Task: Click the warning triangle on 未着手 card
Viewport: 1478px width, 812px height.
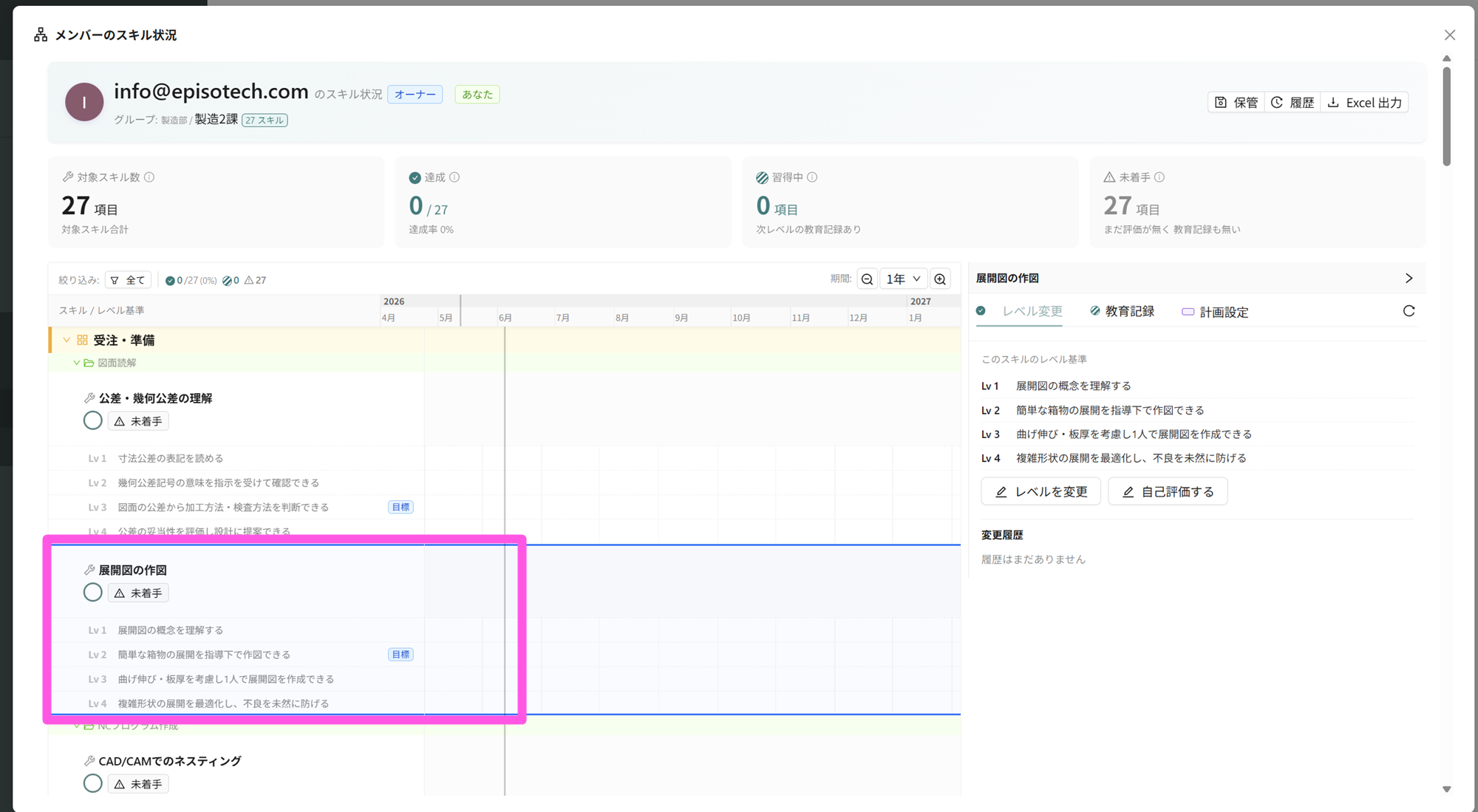Action: pyautogui.click(x=1109, y=177)
